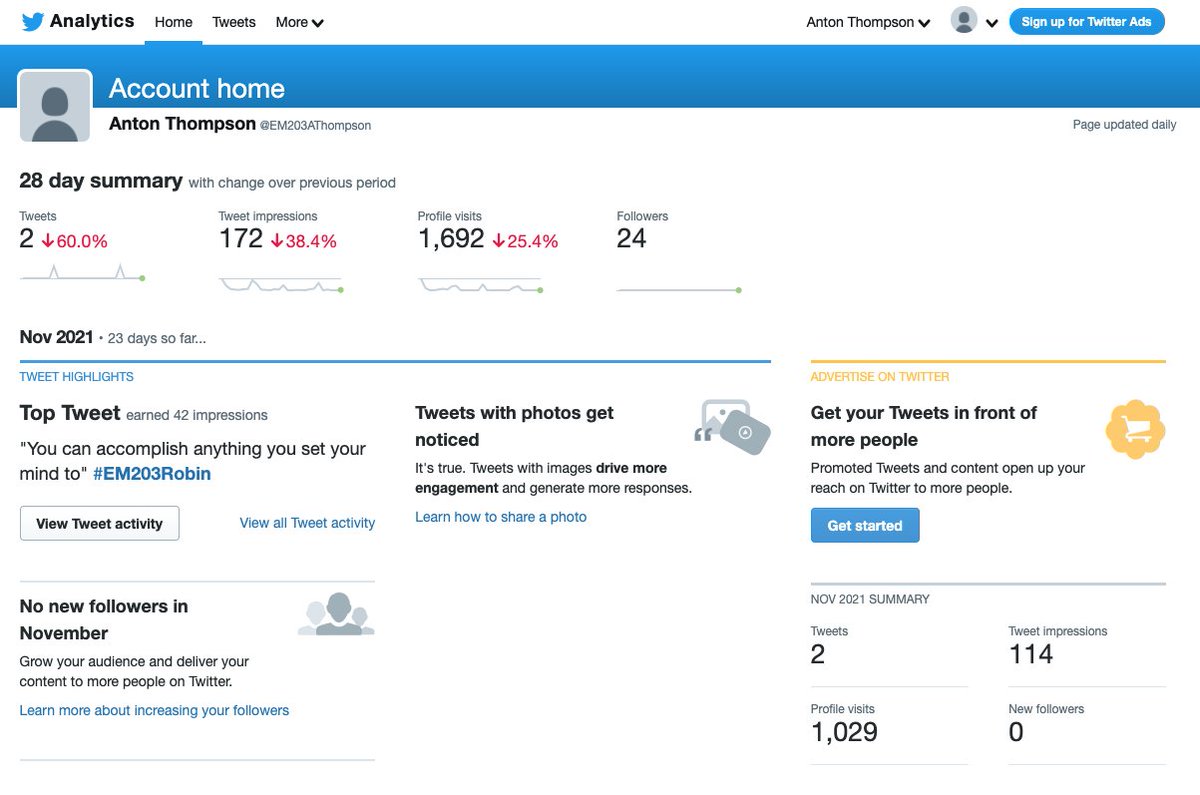Click the TWEET HIGHLIGHTS label

pos(77,377)
